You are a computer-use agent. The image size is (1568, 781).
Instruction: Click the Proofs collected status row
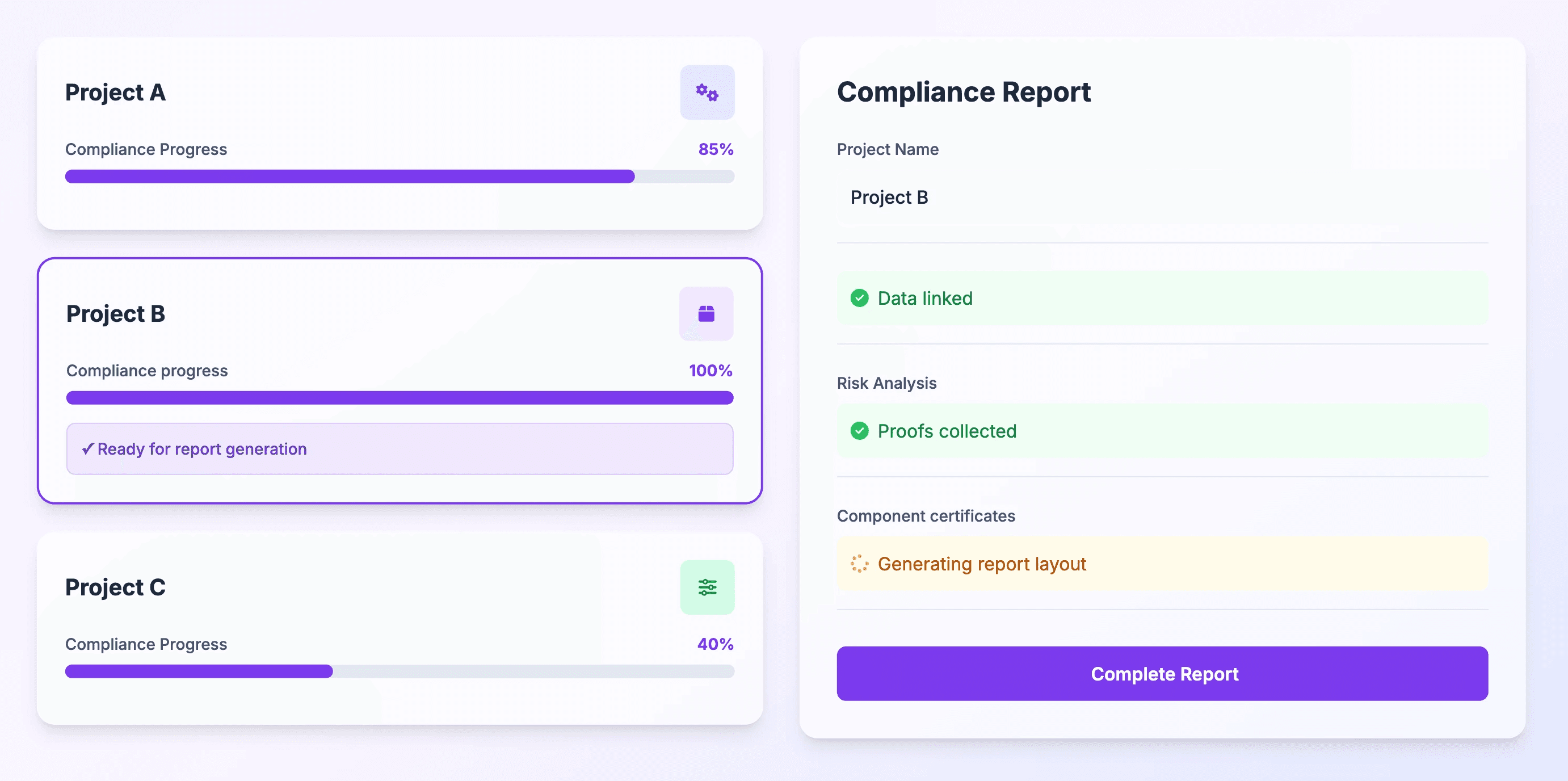click(1162, 431)
